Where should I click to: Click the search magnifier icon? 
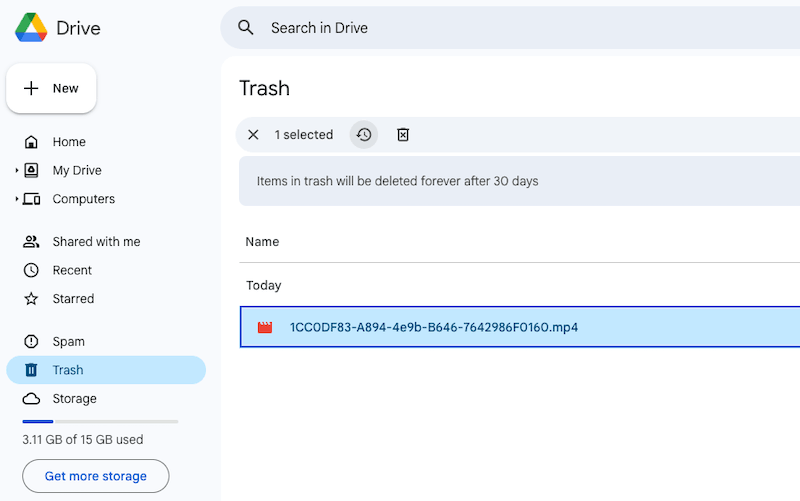246,28
